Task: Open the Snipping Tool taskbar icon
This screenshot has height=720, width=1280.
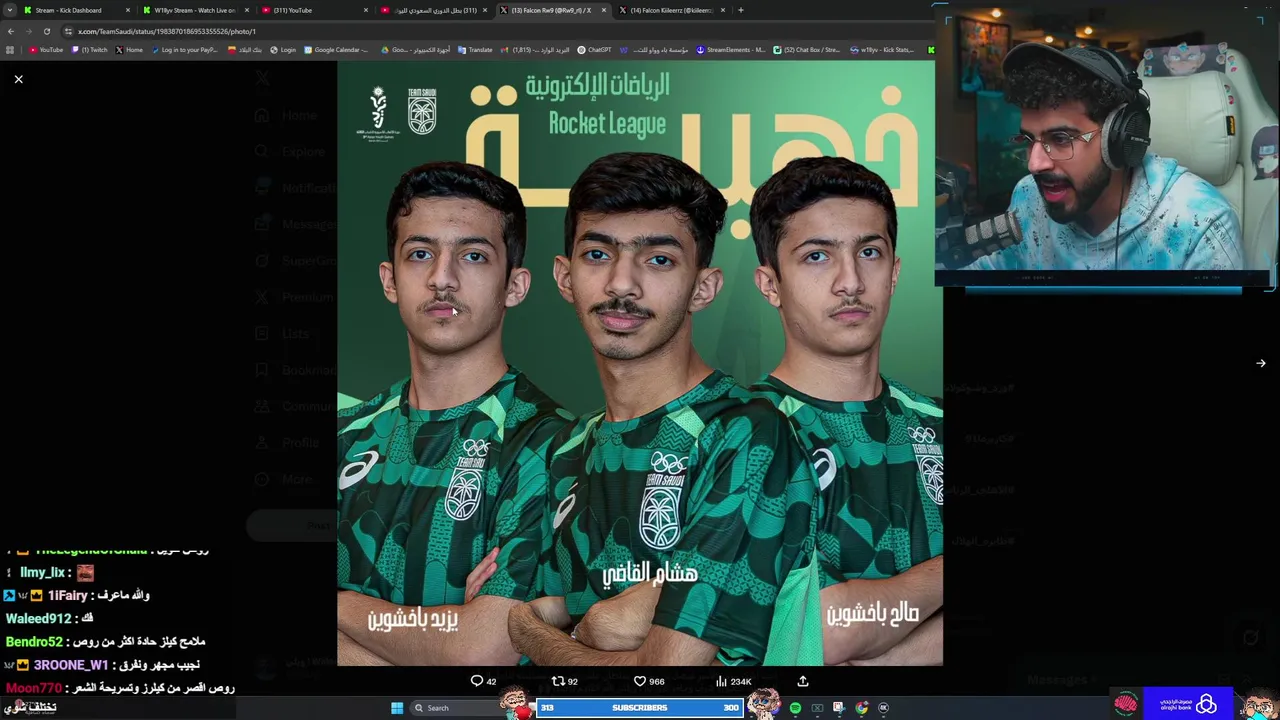Action: [839, 708]
